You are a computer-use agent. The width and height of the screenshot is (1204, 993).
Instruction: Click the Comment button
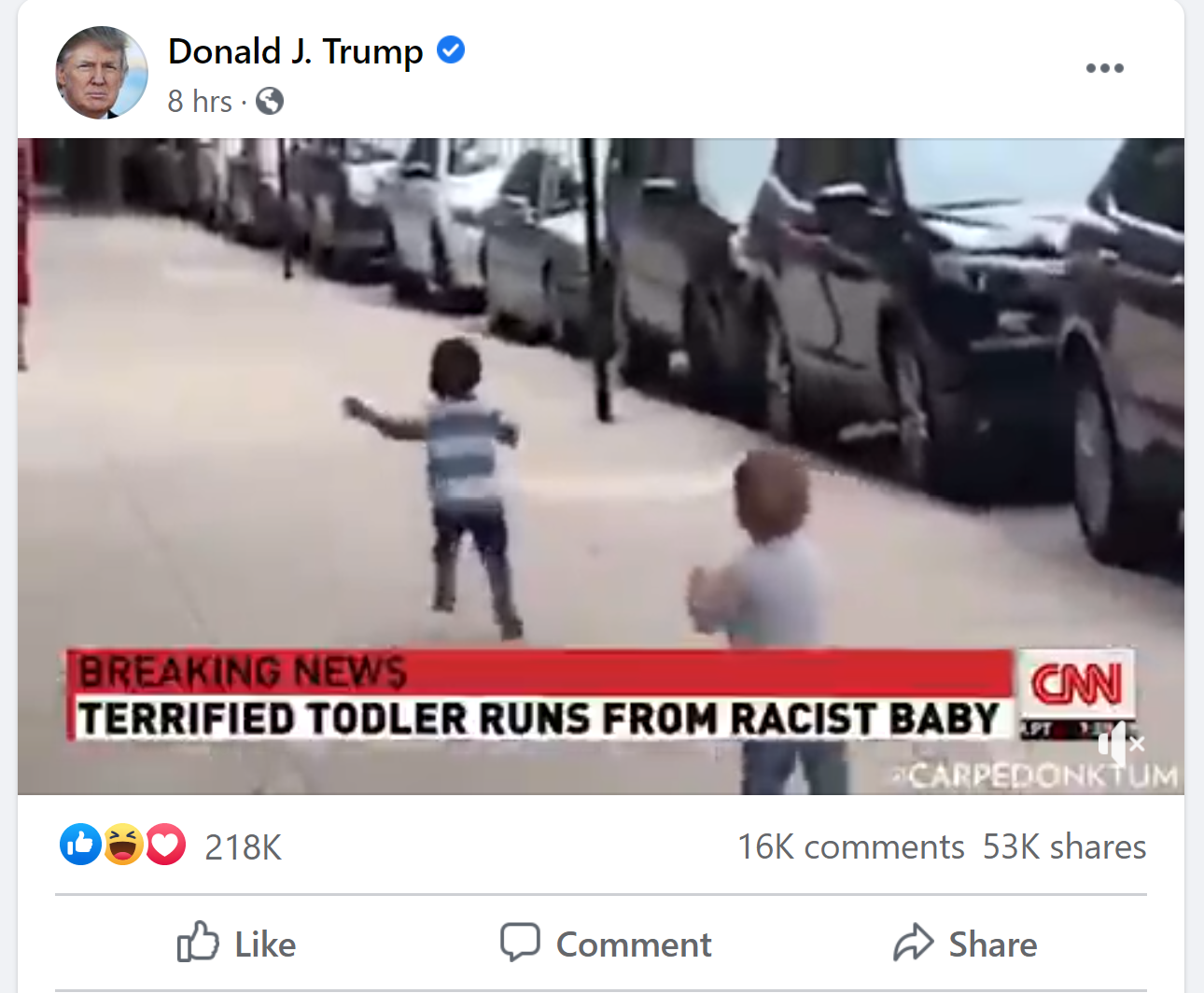[606, 944]
